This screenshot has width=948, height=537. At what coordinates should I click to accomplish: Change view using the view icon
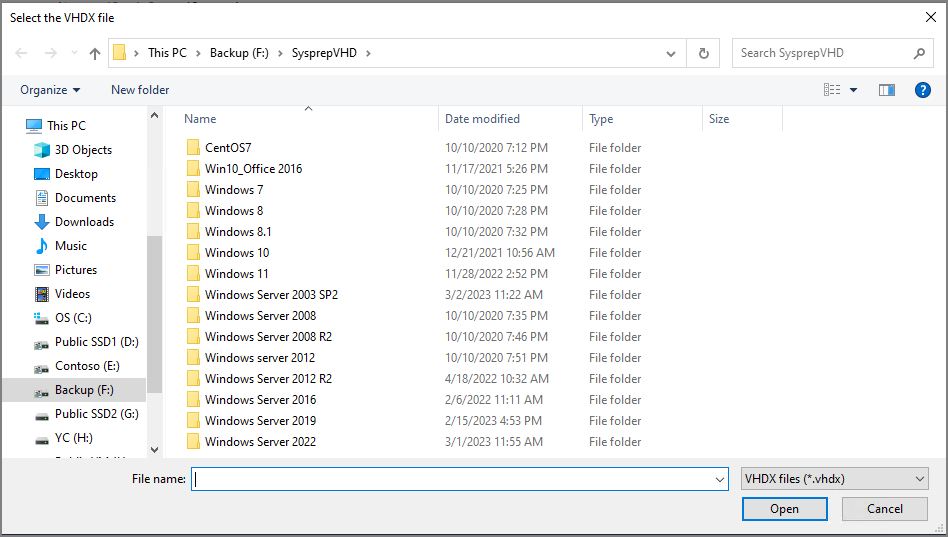point(832,90)
